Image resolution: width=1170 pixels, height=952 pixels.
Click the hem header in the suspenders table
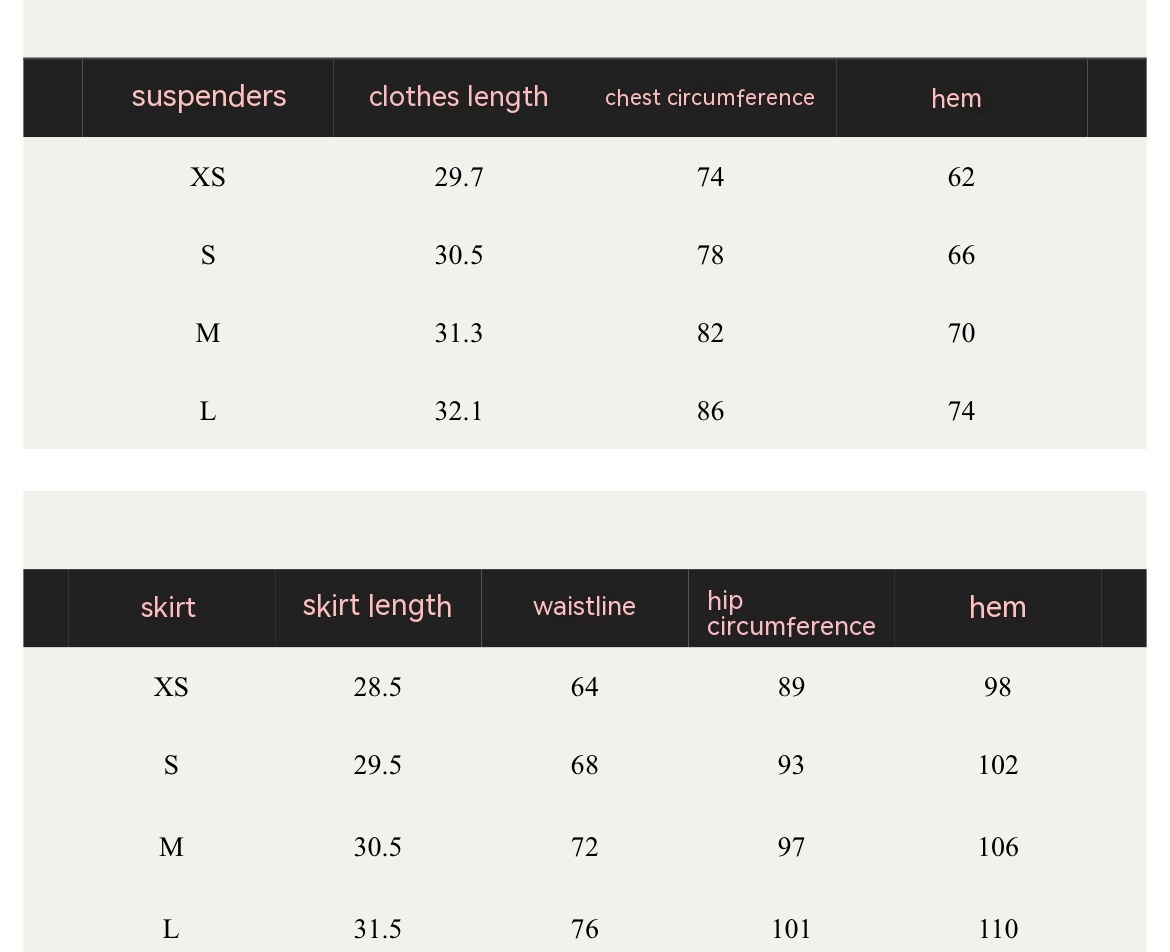pyautogui.click(x=956, y=99)
